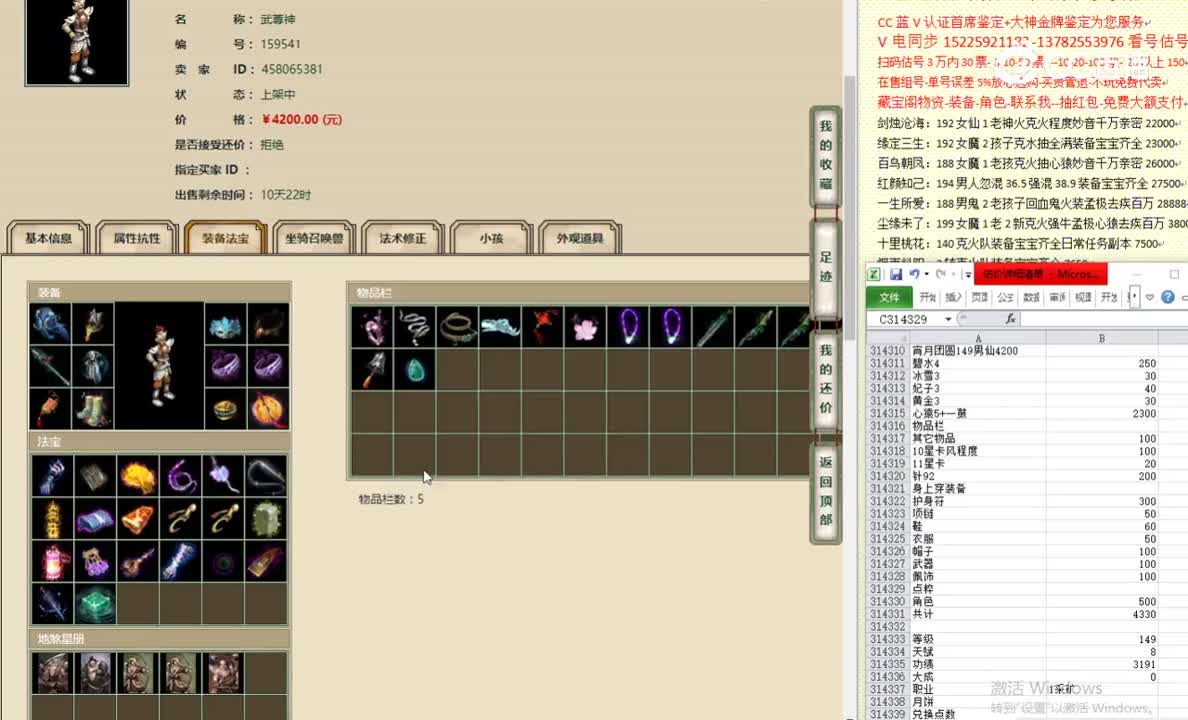
Task: Click the spear weapon in equipment slots
Action: [51, 366]
